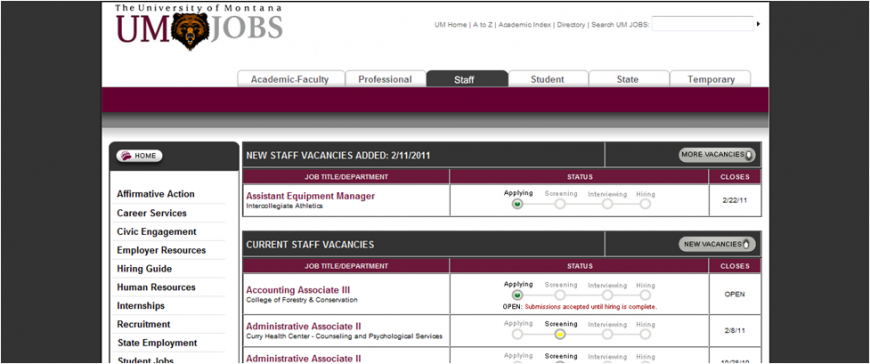Open the Academic Index link
Image resolution: width=870 pixels, height=364 pixels.
click(x=525, y=25)
